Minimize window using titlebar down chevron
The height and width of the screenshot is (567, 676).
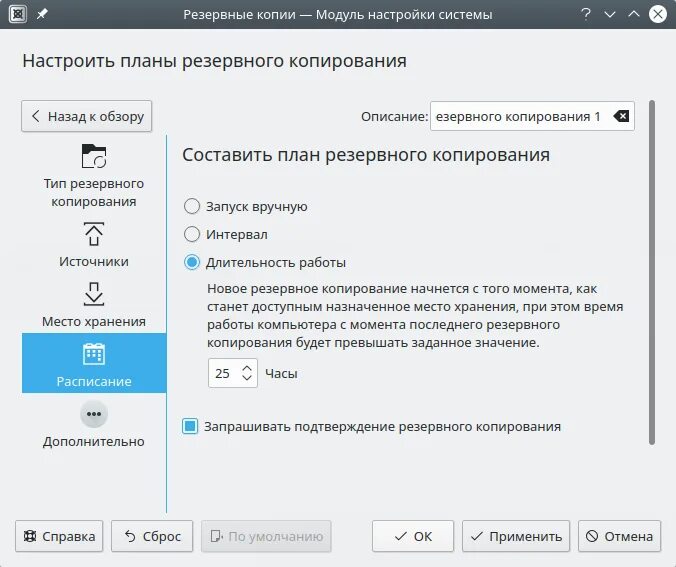(x=610, y=14)
